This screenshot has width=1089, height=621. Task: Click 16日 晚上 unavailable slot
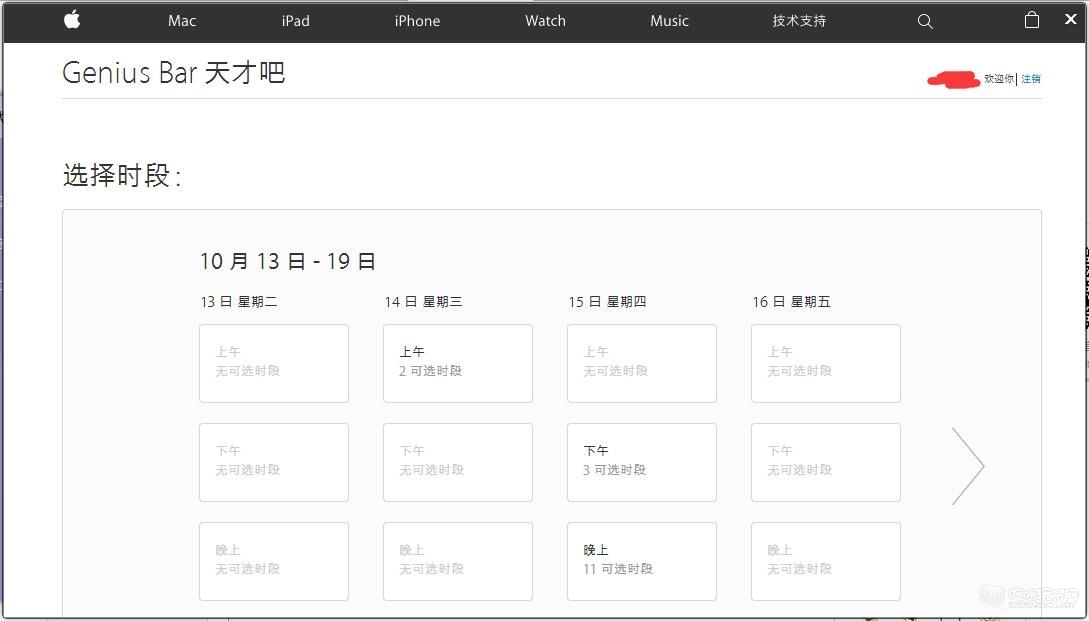(826, 561)
